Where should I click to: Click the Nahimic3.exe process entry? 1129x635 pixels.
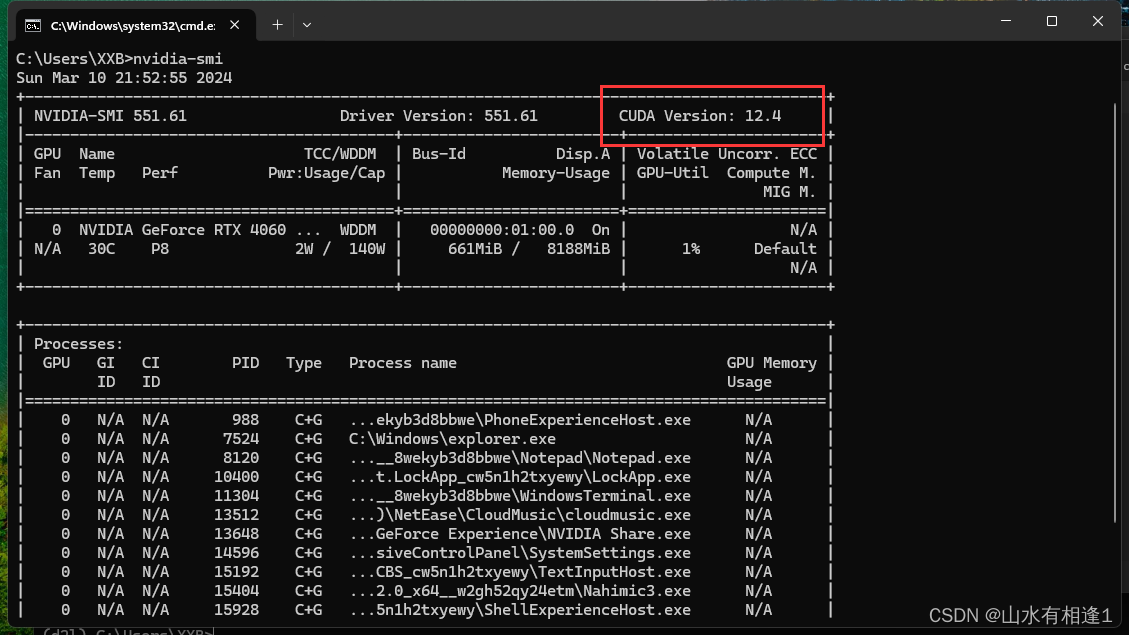[x=520, y=591]
